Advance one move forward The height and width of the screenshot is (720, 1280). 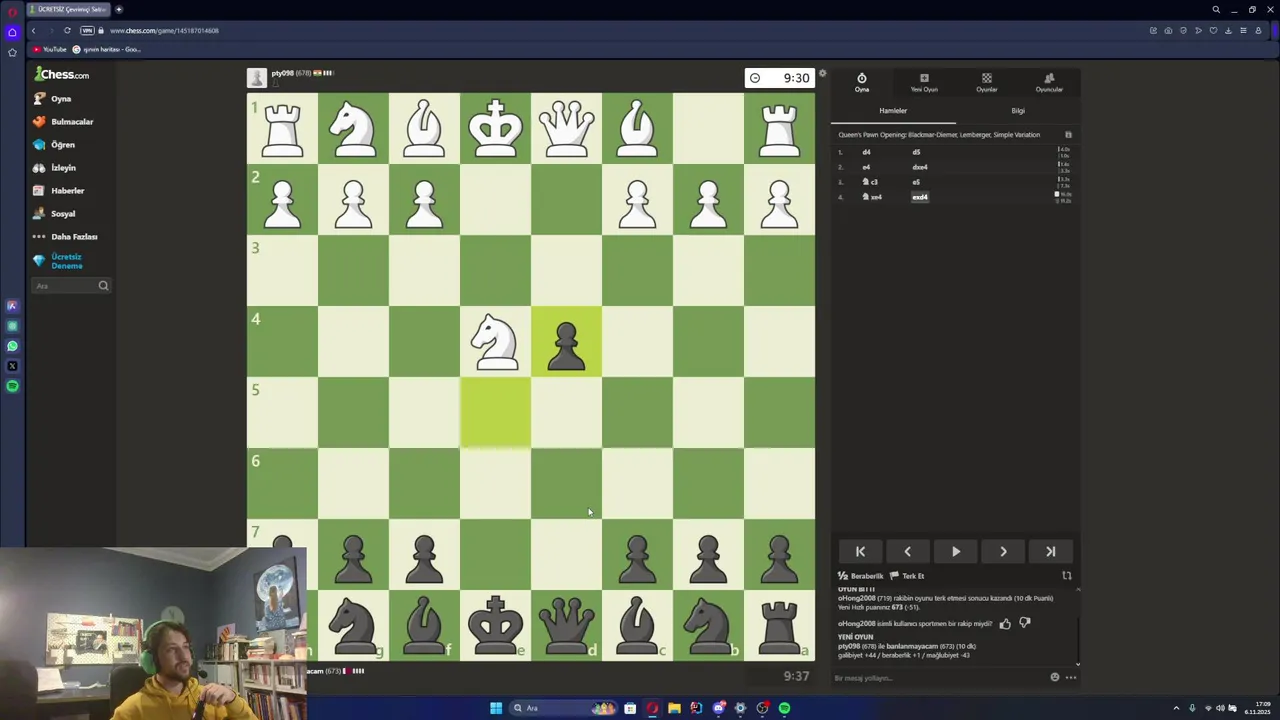1003,552
